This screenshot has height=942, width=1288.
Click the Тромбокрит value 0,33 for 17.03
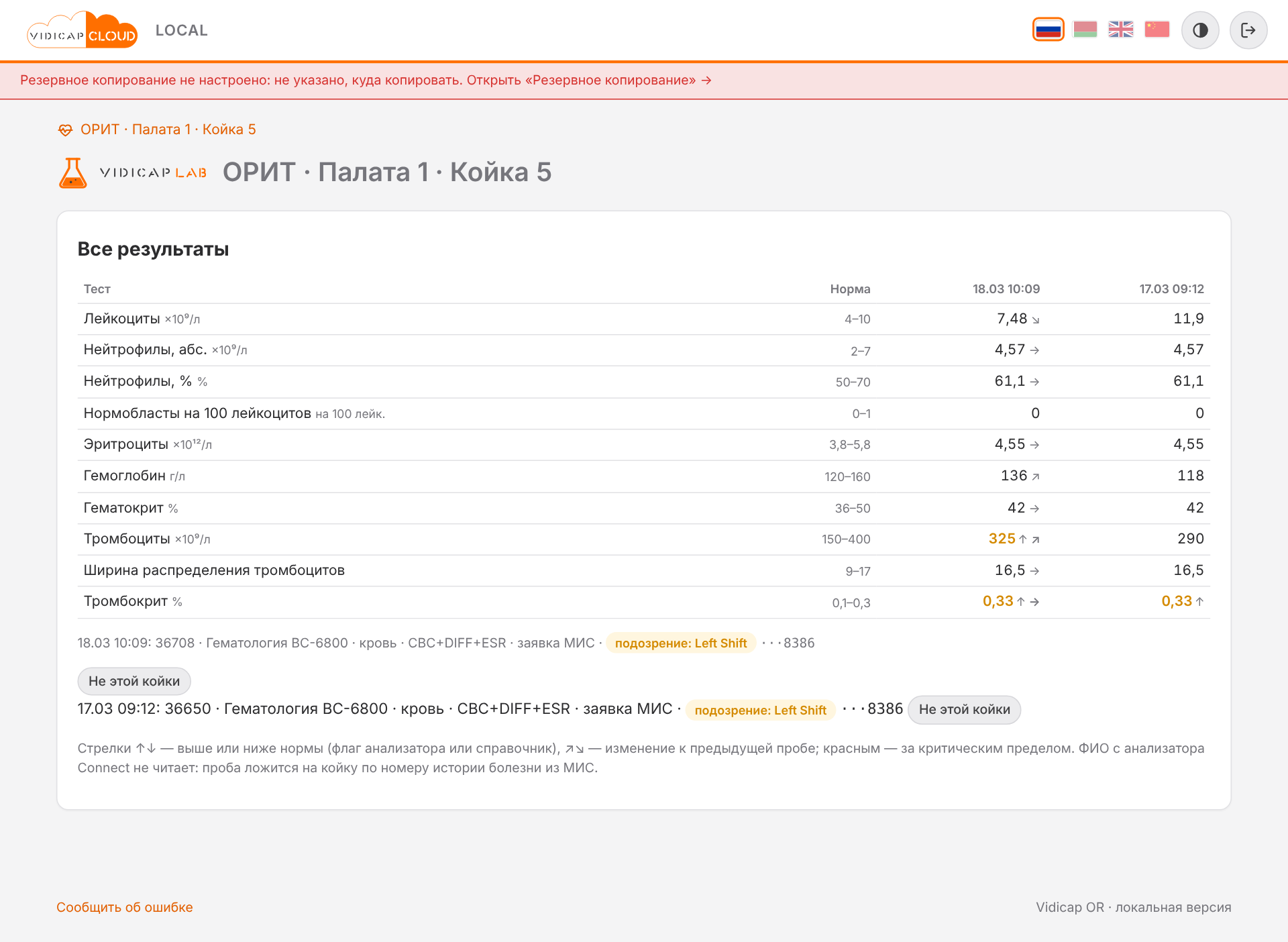[1177, 601]
